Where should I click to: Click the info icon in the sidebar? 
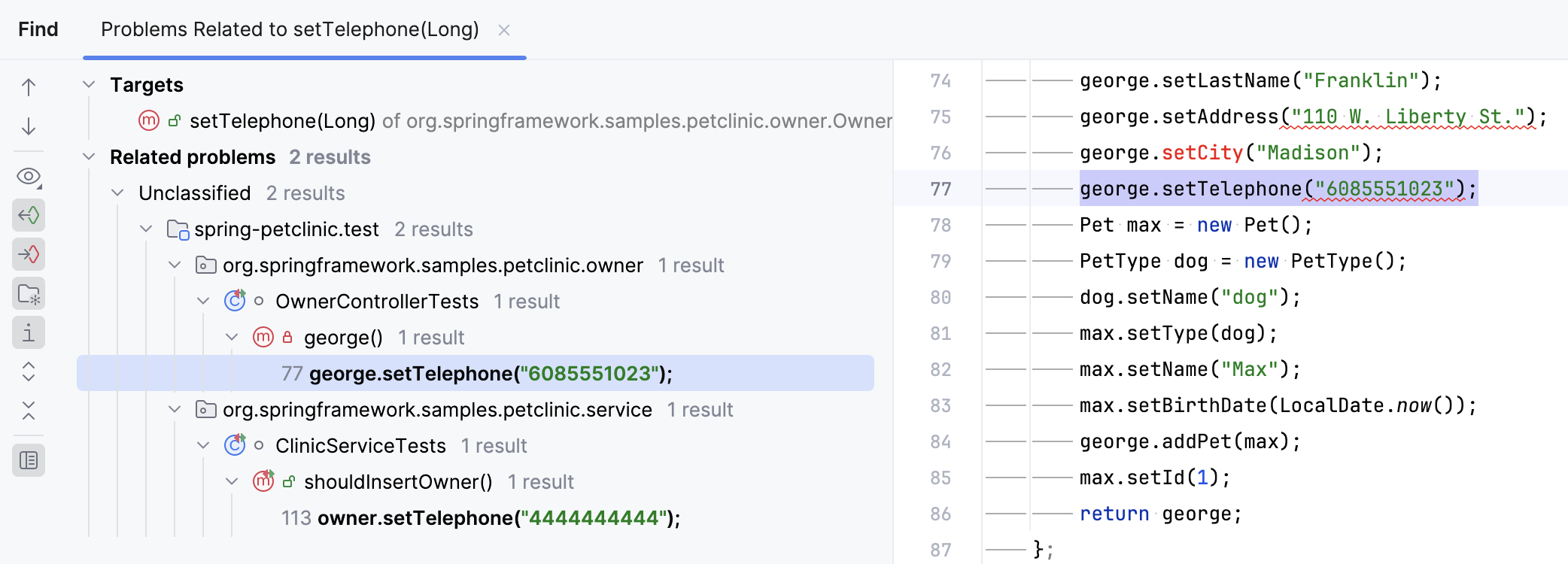tap(29, 332)
